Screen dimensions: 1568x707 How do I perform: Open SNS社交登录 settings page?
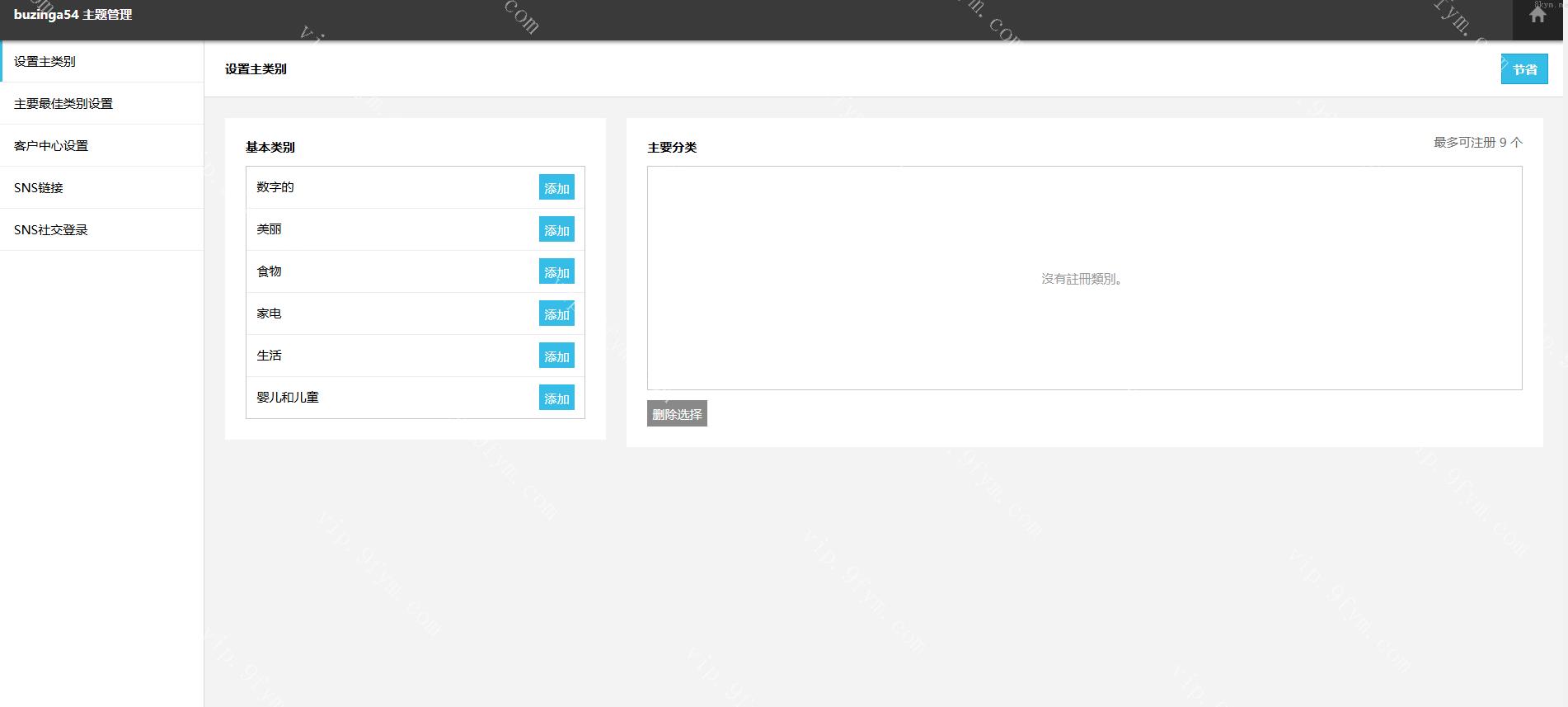tap(51, 230)
